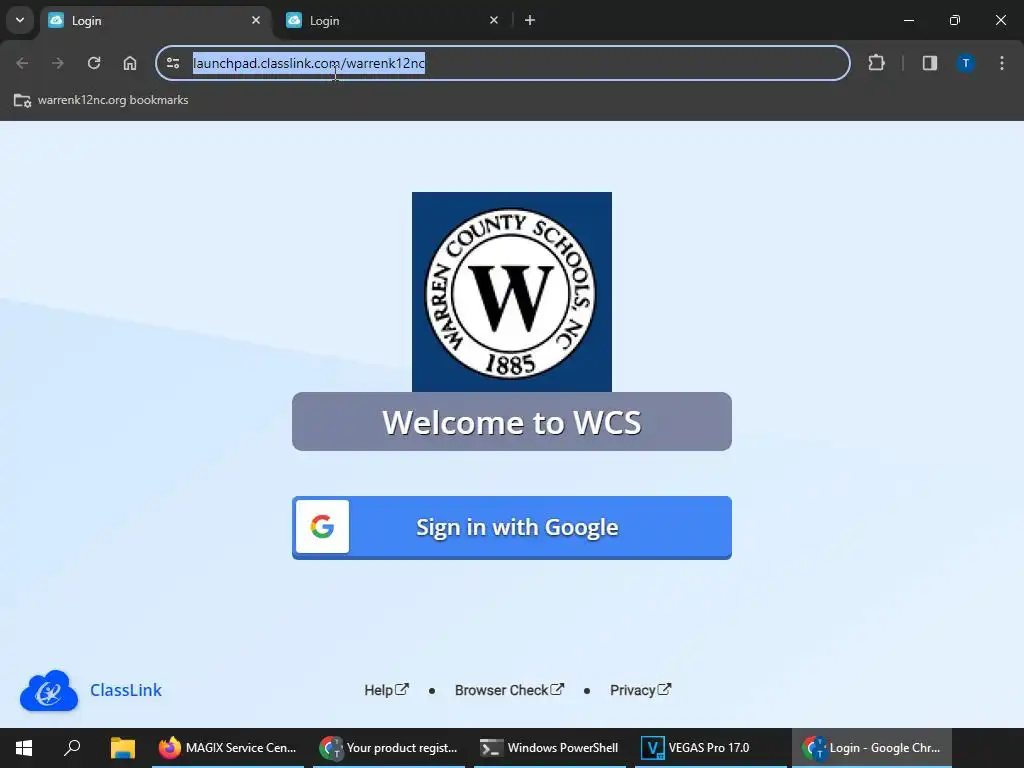This screenshot has width=1024, height=768.
Task: Minimize the Chrome window
Action: (x=908, y=20)
